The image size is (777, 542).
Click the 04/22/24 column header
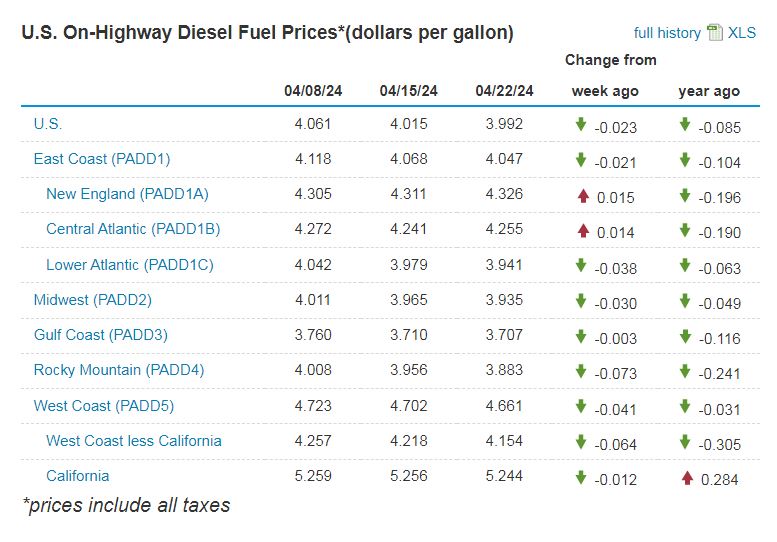click(504, 91)
